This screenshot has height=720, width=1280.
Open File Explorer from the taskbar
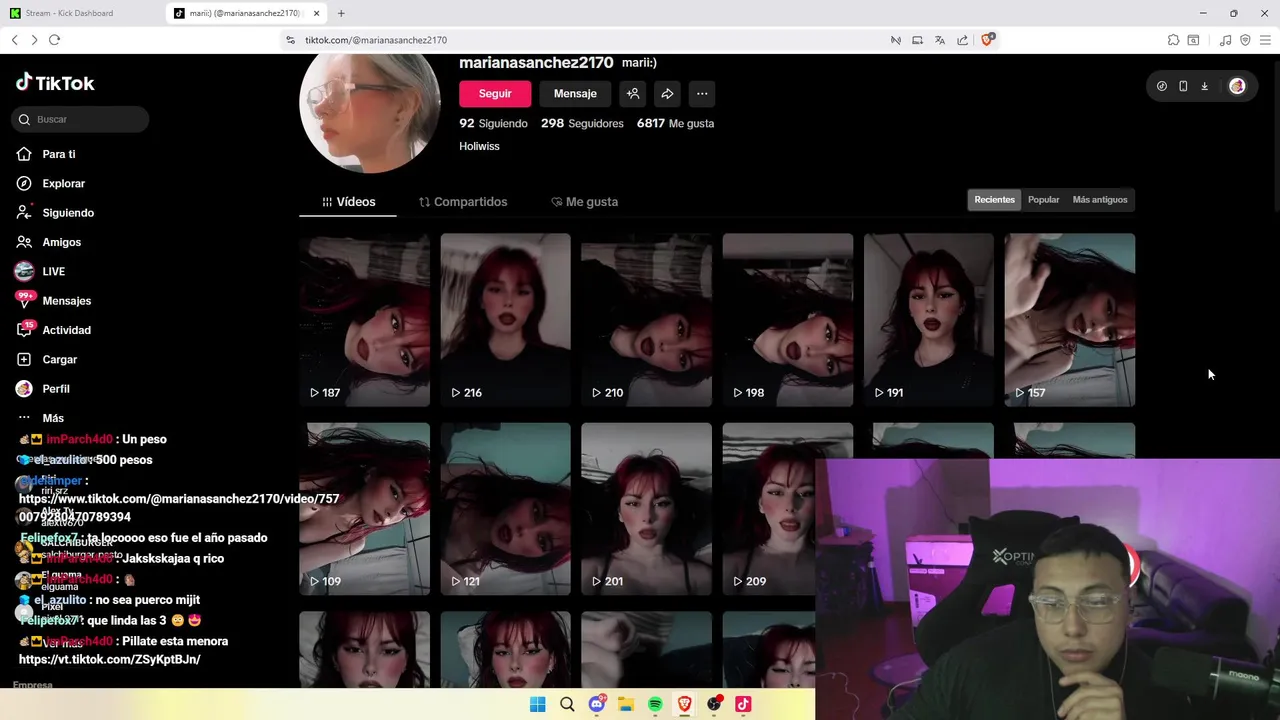point(626,704)
